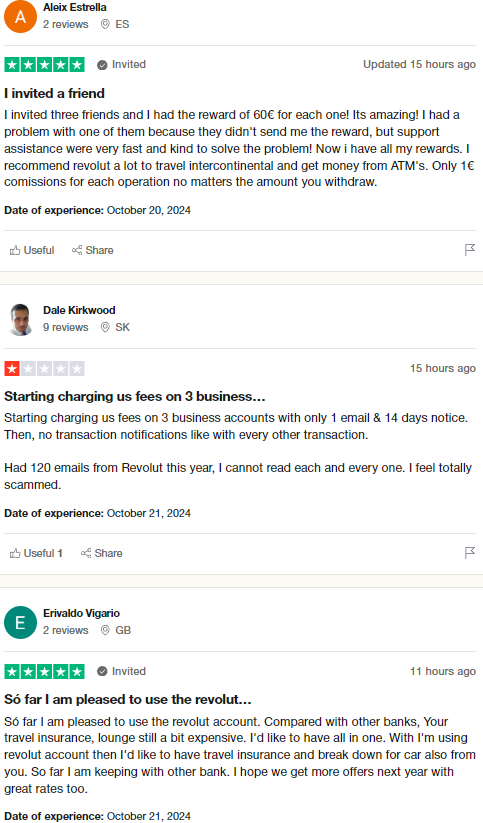Click the Invited badge on Erivaldo's review
The height and width of the screenshot is (823, 483).
pos(121,671)
